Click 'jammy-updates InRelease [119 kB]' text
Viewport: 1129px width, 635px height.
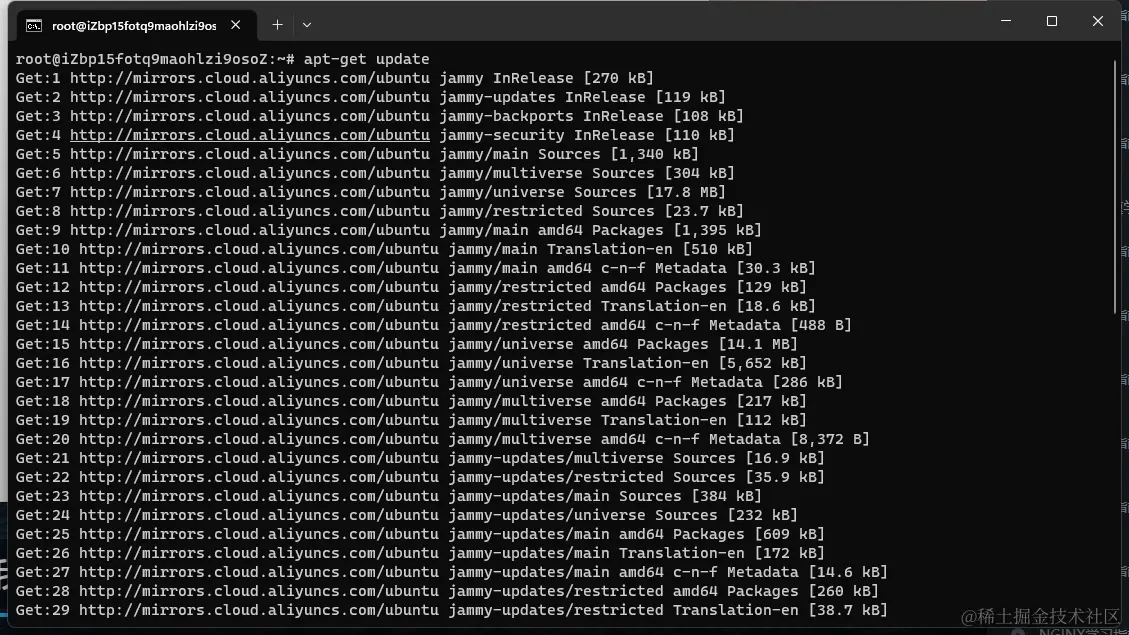(583, 96)
